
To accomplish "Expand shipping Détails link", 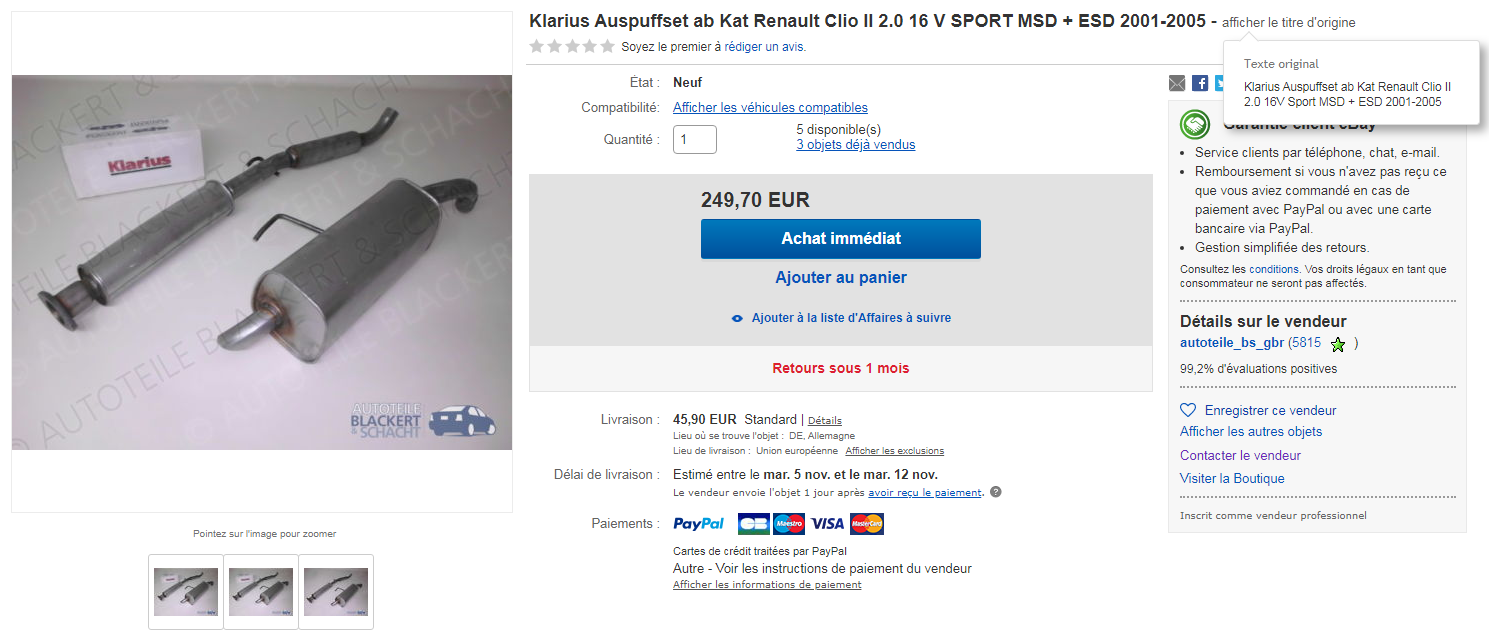I will coord(825,420).
